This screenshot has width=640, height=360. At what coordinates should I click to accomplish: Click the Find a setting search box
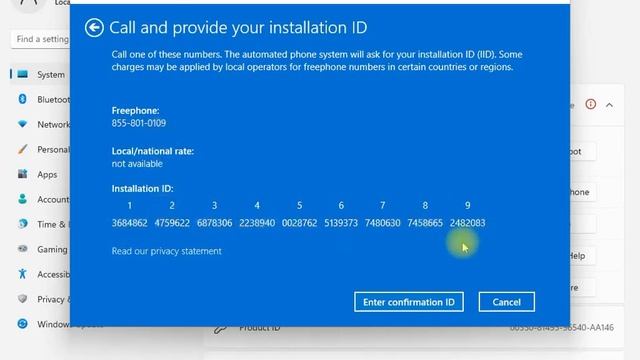[x=40, y=39]
